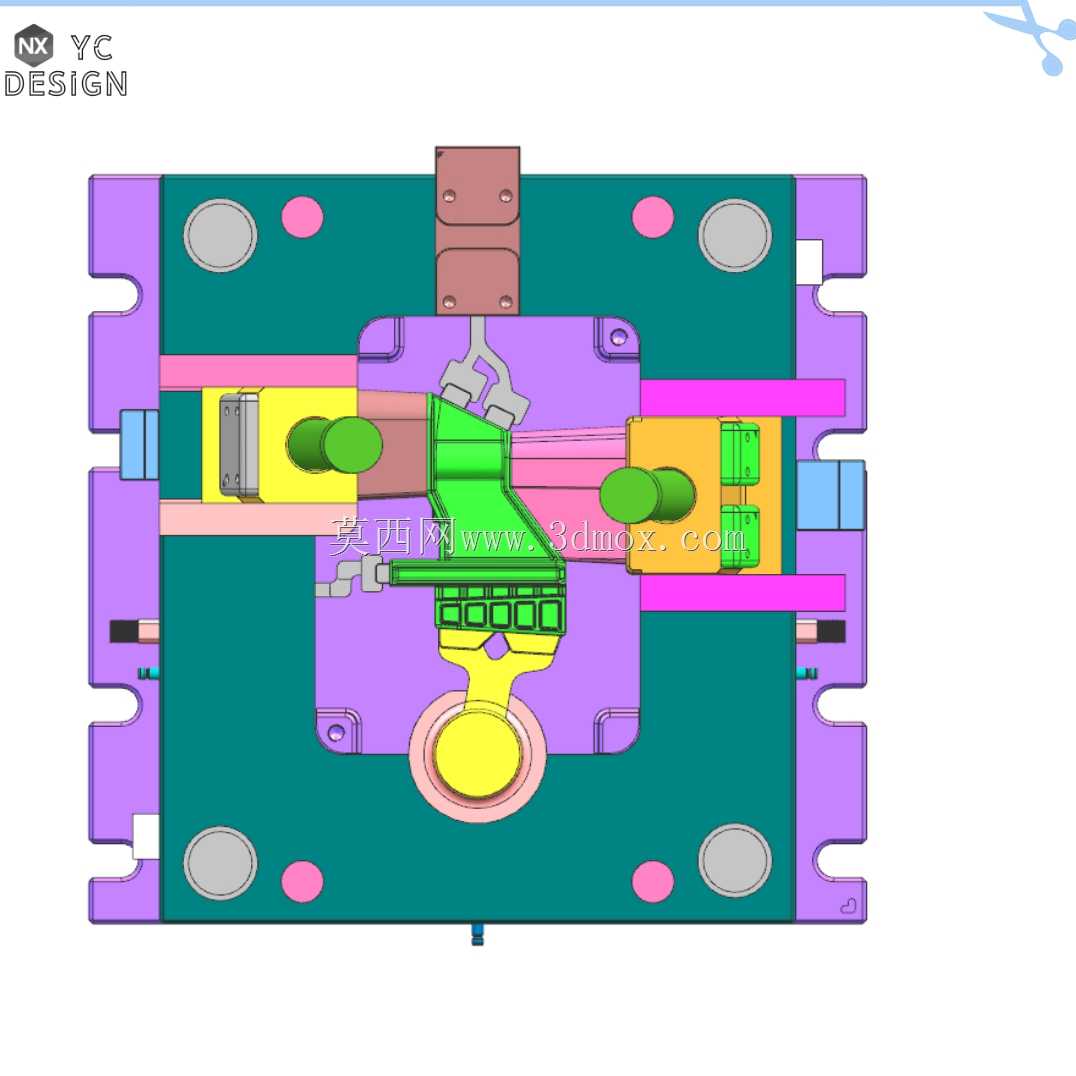Viewport: 1076px width, 1076px height.
Task: Select the bottom-left pink return pin
Action: click(303, 882)
